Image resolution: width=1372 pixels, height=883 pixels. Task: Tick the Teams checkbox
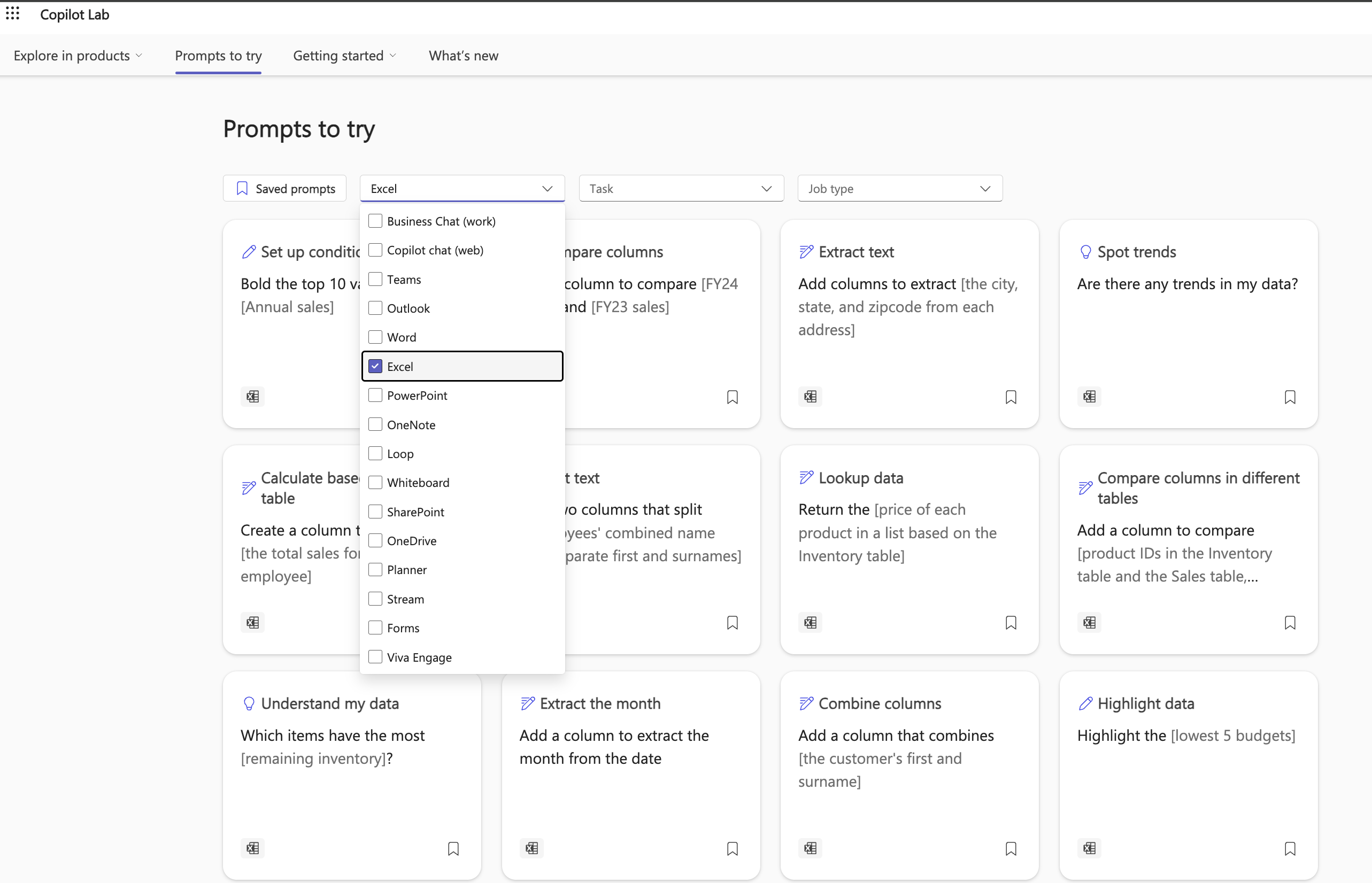pyautogui.click(x=375, y=279)
